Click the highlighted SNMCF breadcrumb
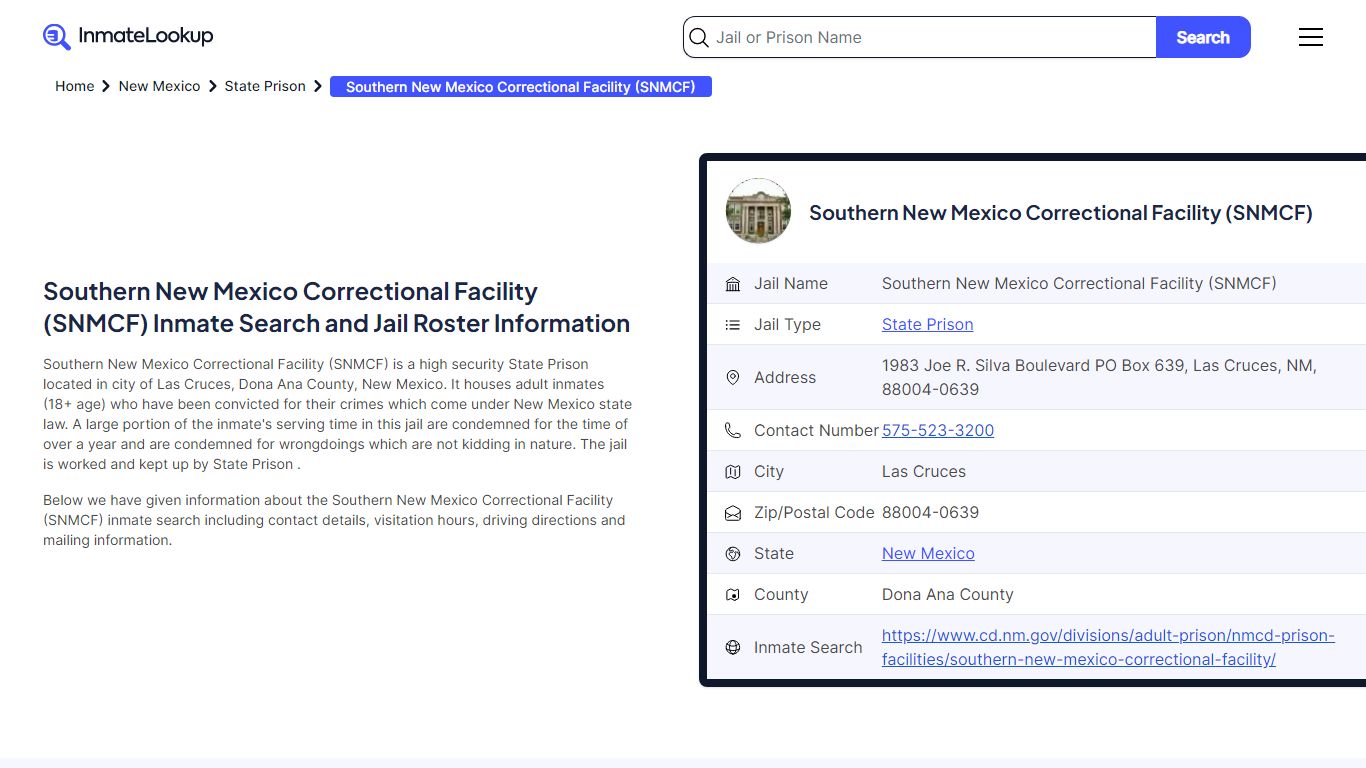 (x=521, y=87)
